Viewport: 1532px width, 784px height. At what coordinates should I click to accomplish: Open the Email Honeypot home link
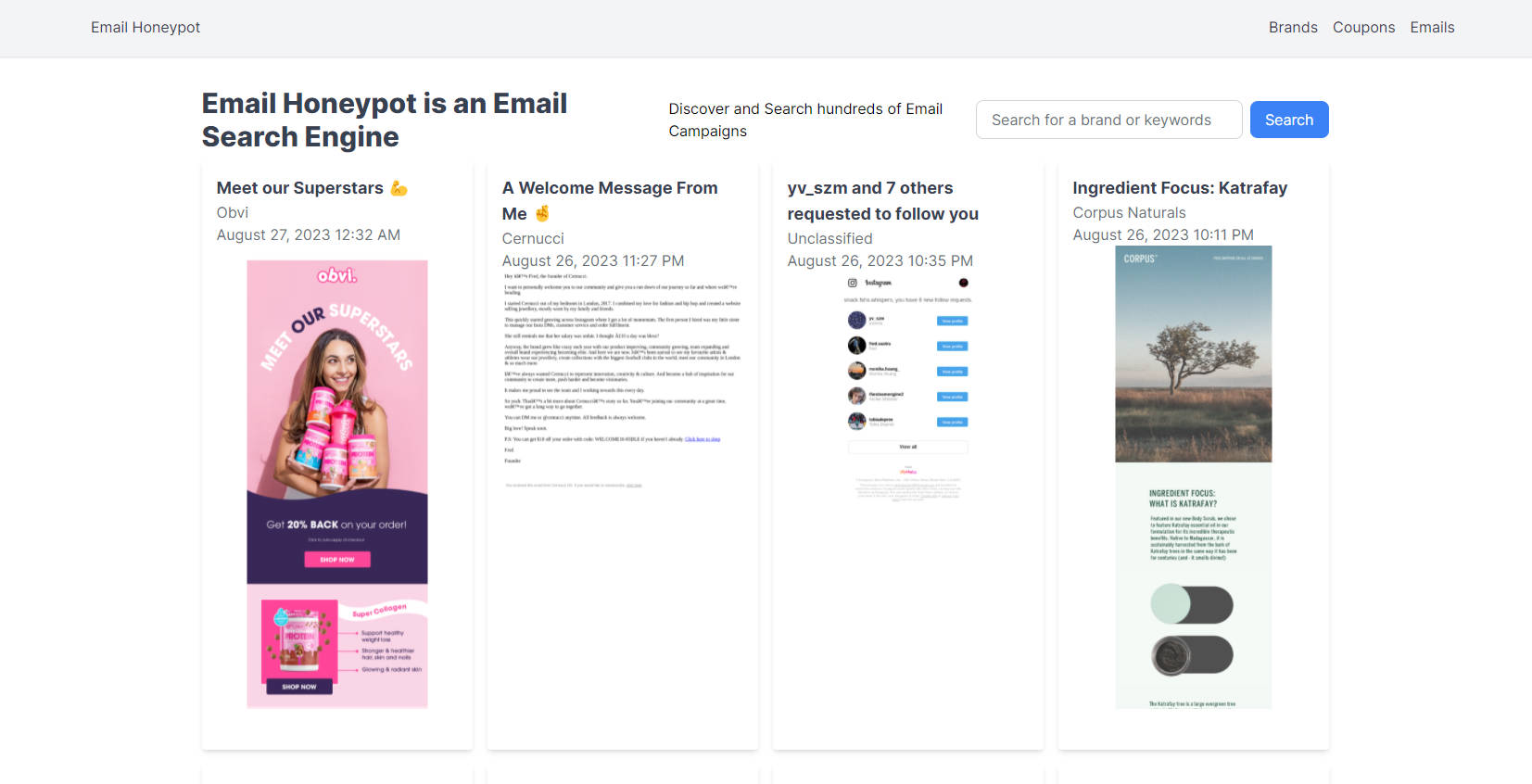tap(146, 28)
